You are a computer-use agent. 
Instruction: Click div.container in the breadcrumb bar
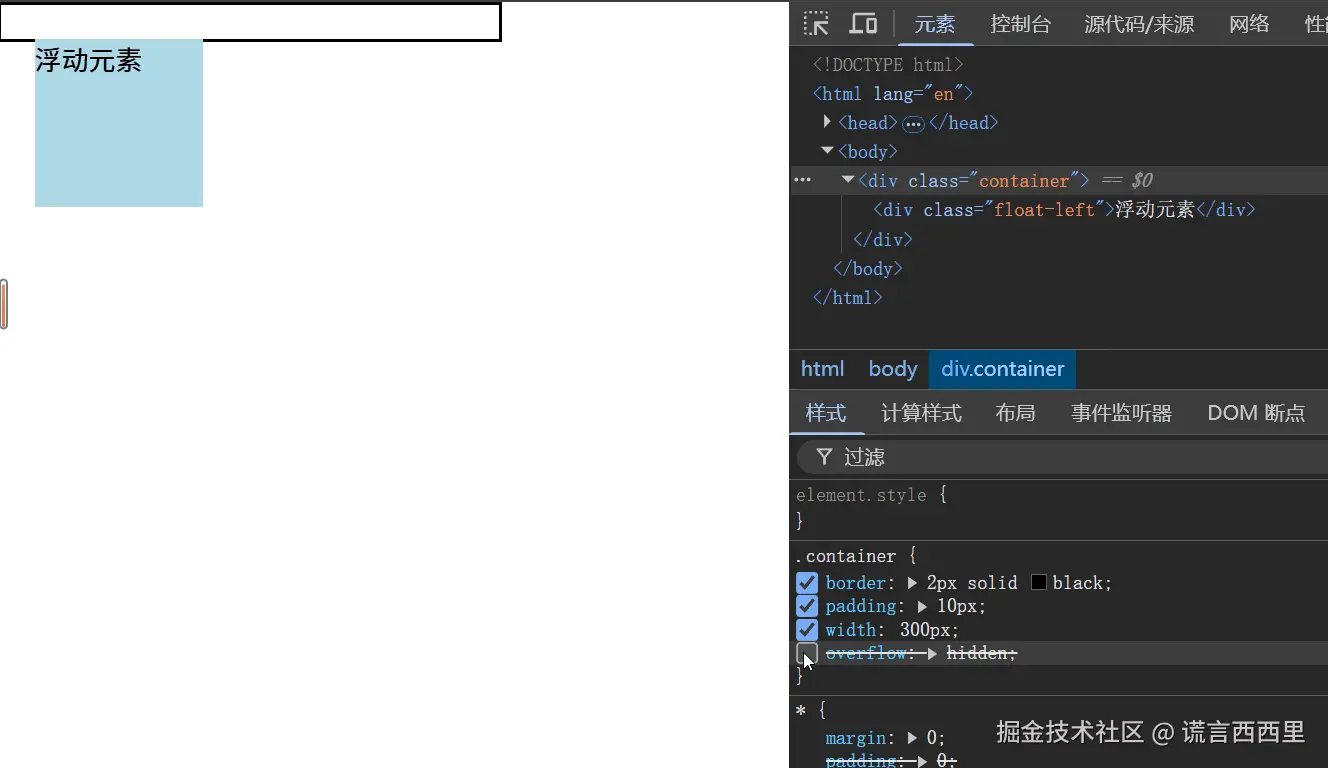pyautogui.click(x=1003, y=369)
